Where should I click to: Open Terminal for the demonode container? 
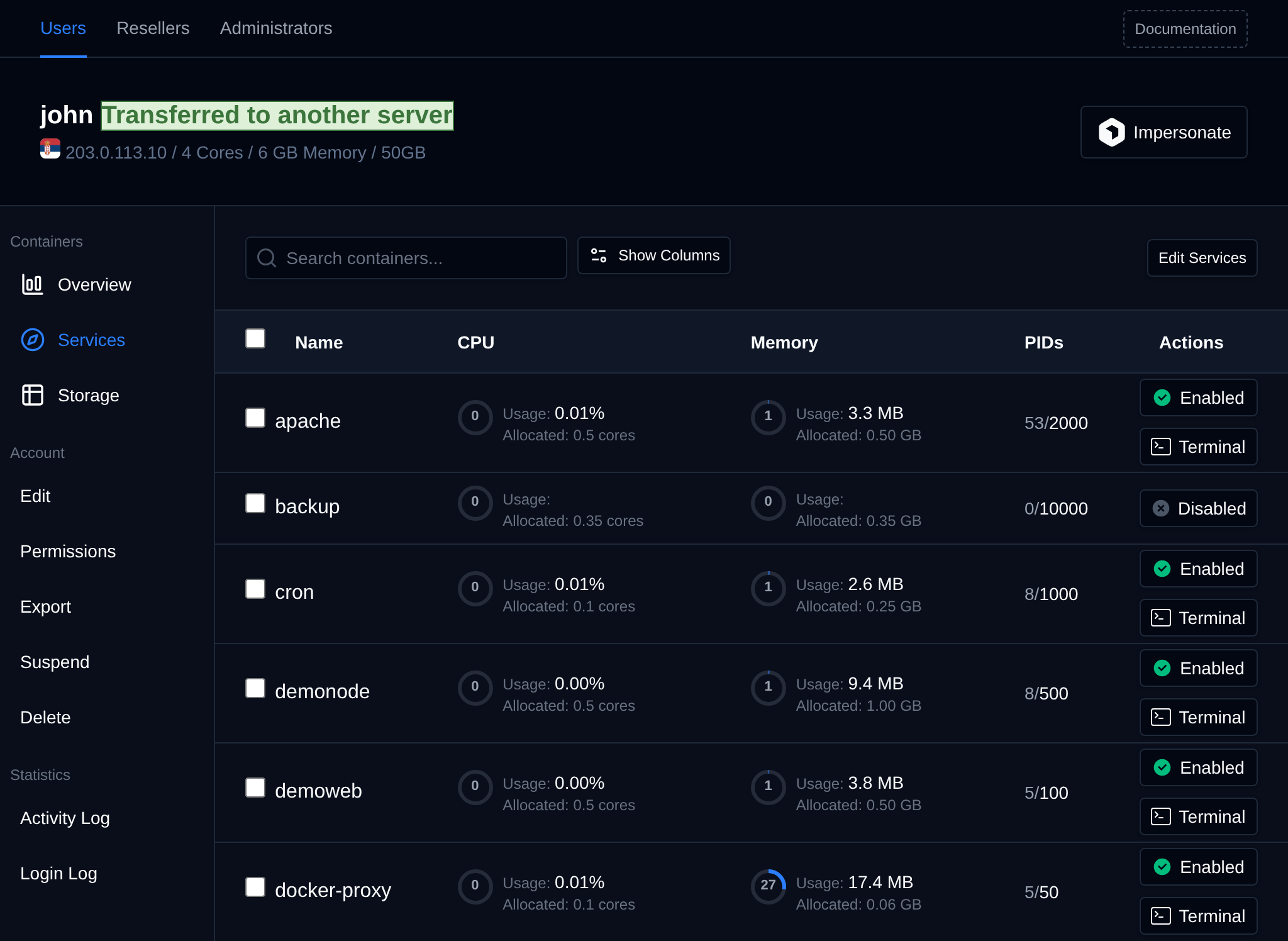click(x=1199, y=717)
